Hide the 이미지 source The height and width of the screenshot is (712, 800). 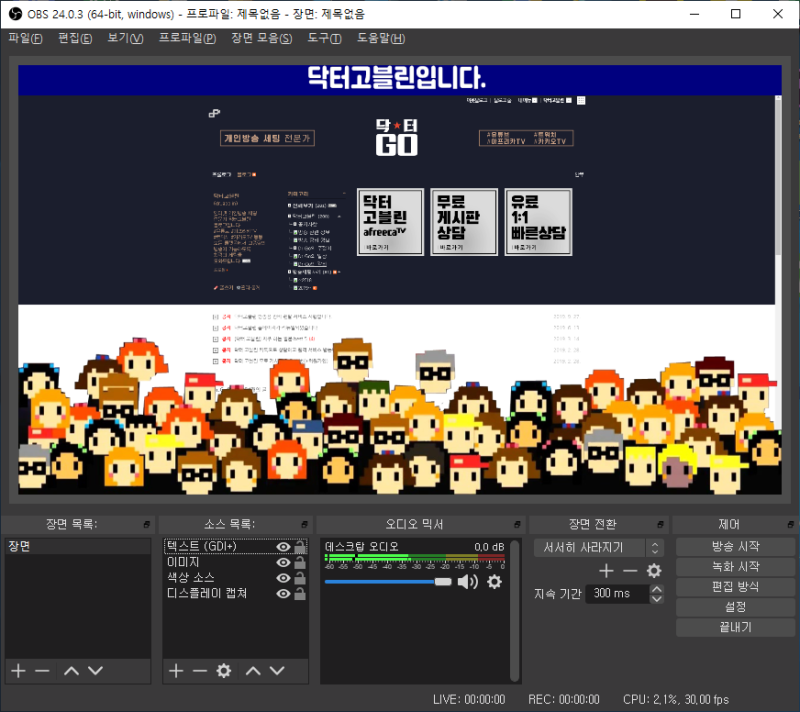point(283,563)
